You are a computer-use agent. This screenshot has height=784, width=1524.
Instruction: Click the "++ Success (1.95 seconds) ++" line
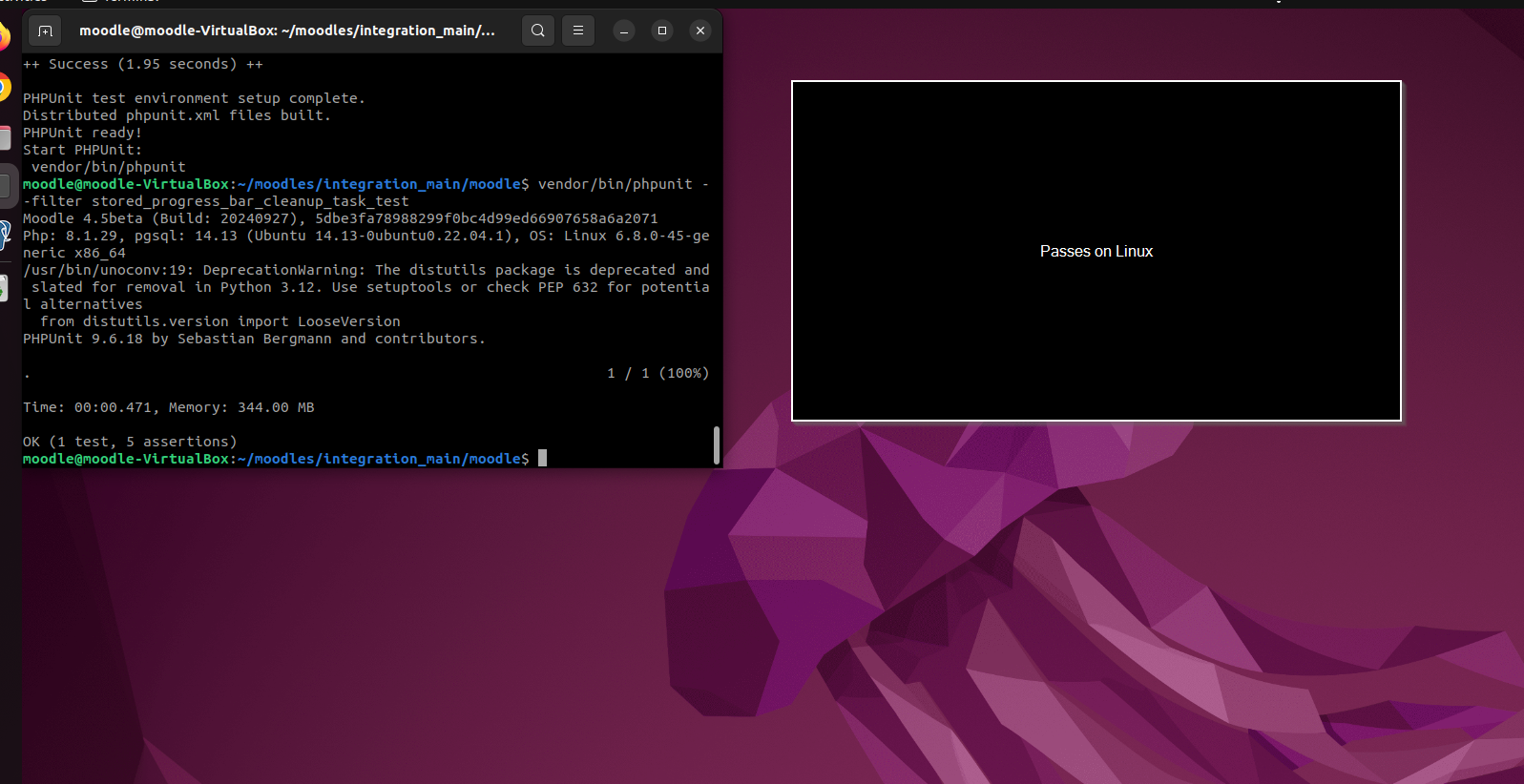pos(143,64)
